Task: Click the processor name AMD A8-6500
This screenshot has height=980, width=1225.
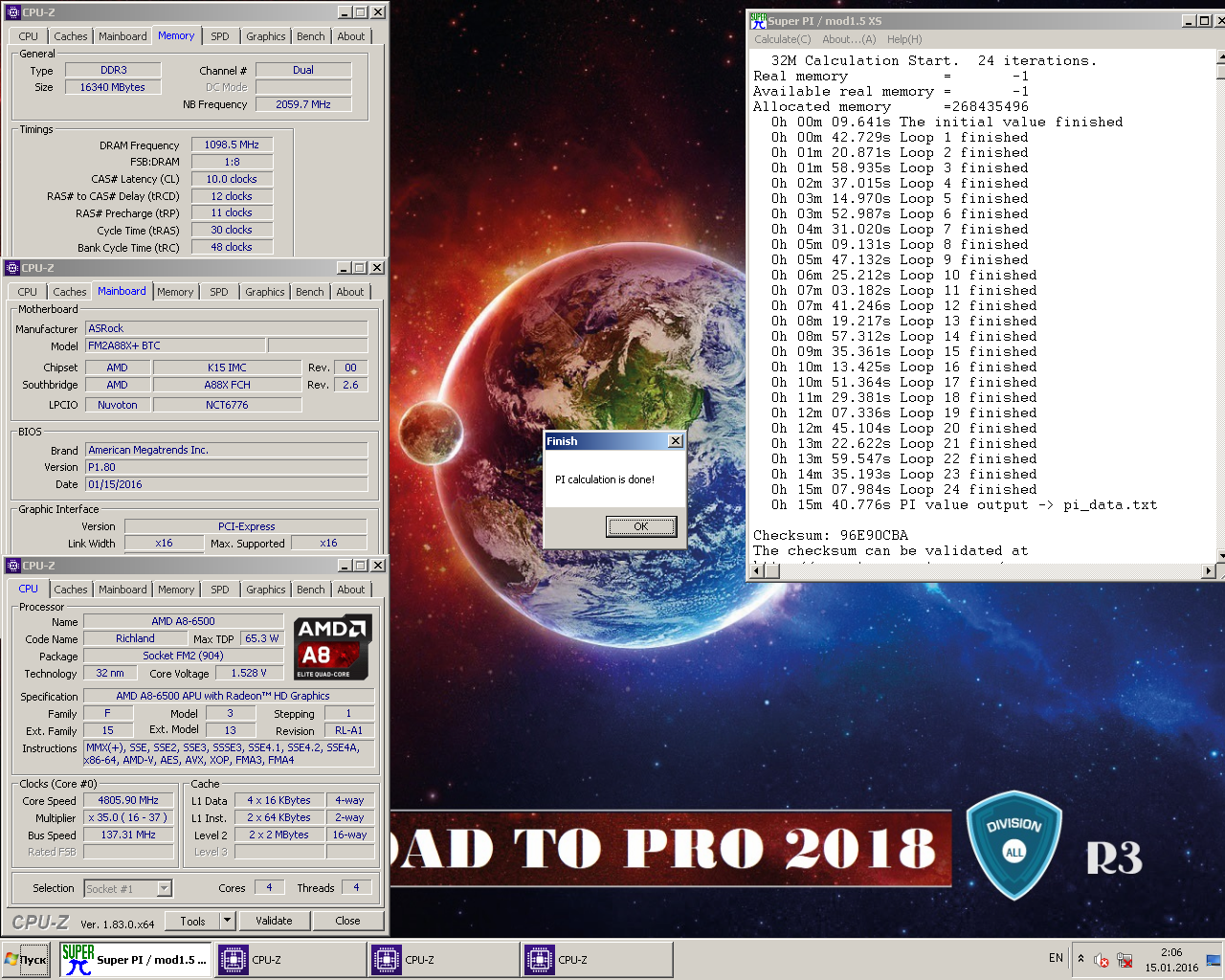Action: pos(183,621)
